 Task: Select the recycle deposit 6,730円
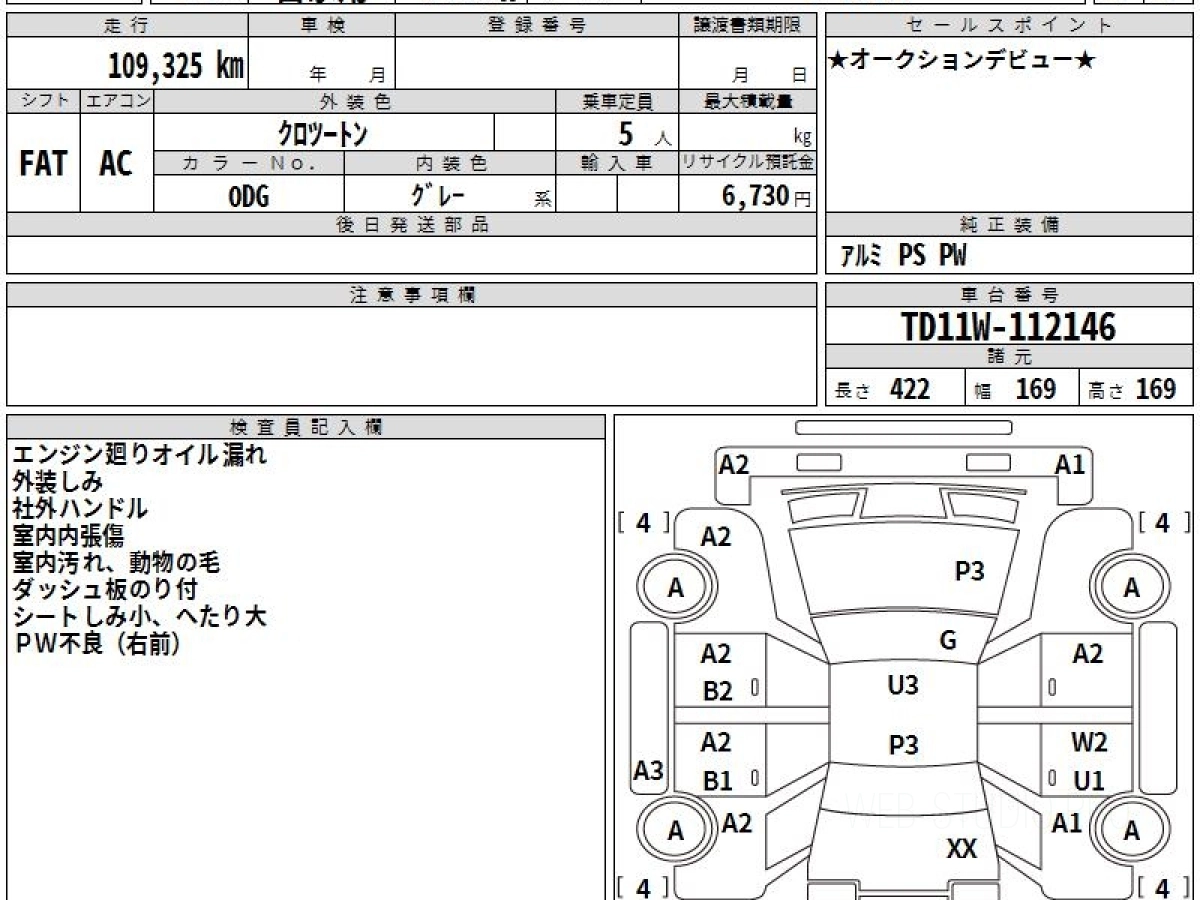766,196
